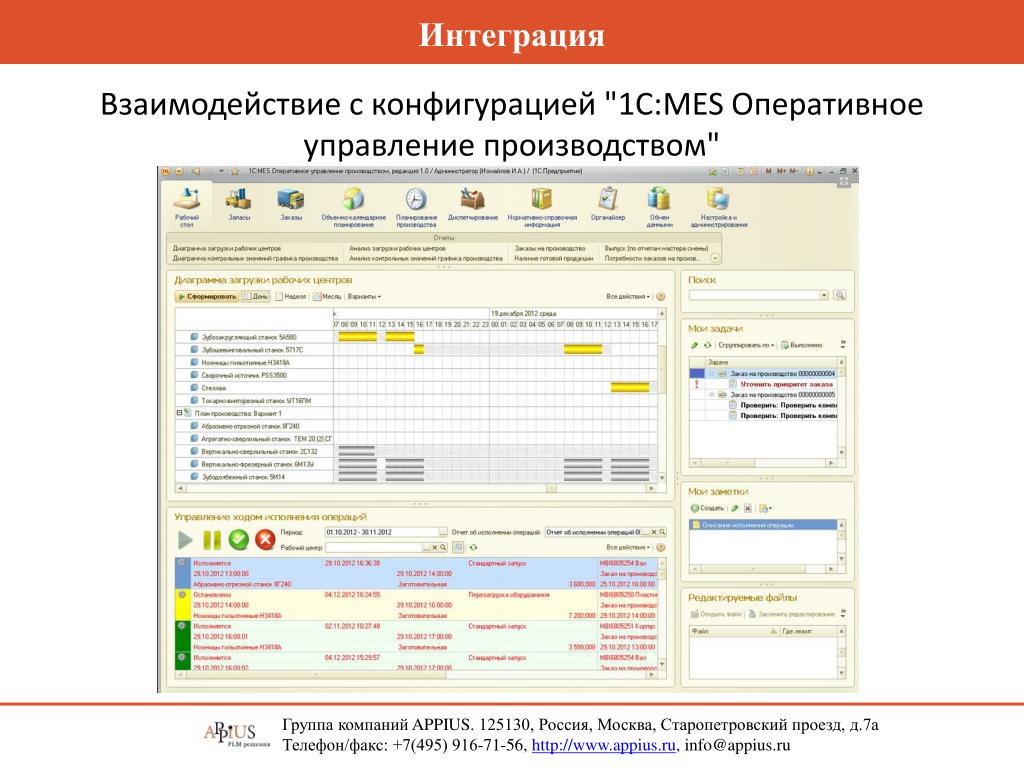1024x768 pixels.
Task: Toggle the День period view
Action: point(256,296)
